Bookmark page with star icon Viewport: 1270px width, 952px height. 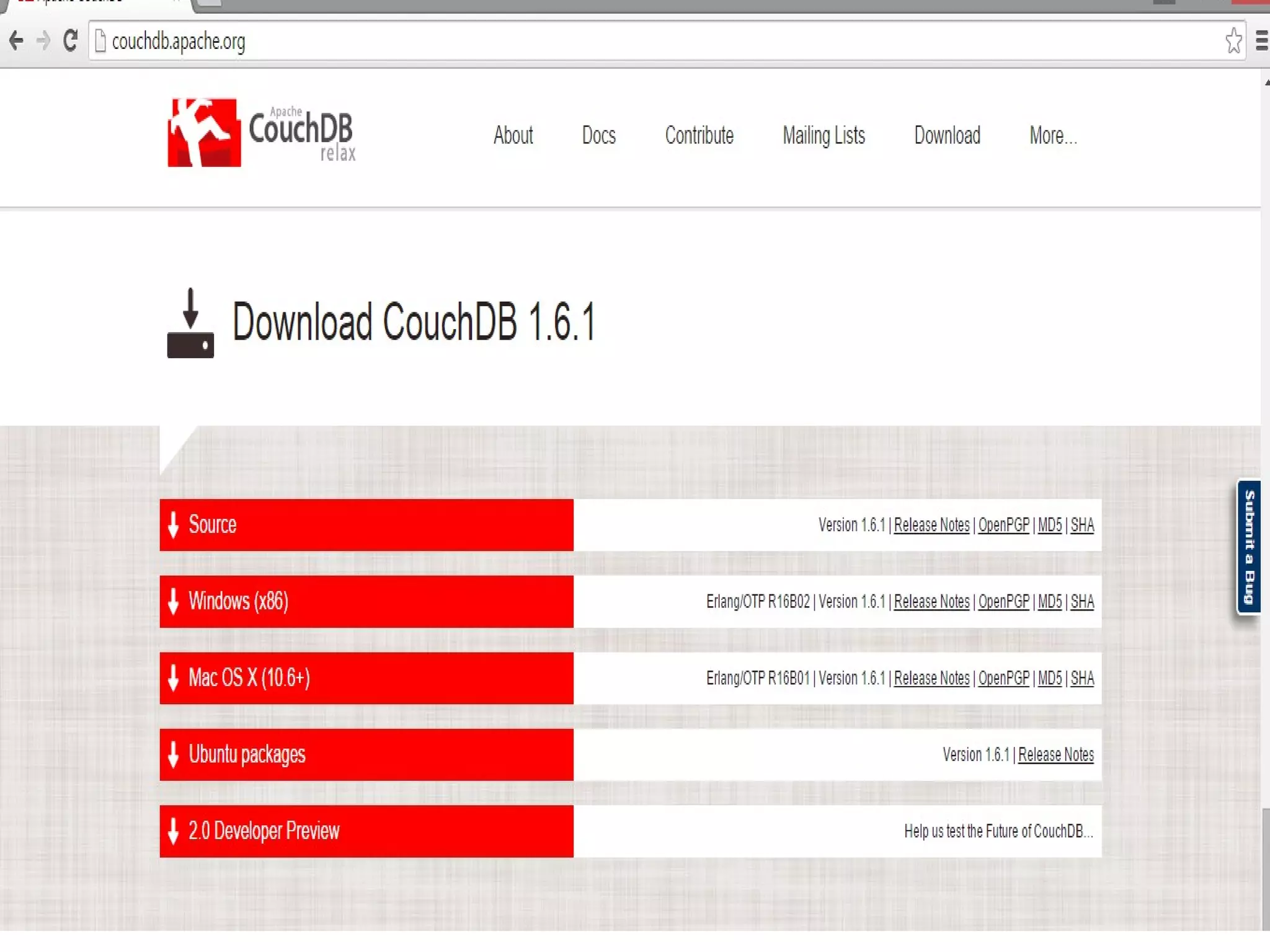[x=1233, y=41]
